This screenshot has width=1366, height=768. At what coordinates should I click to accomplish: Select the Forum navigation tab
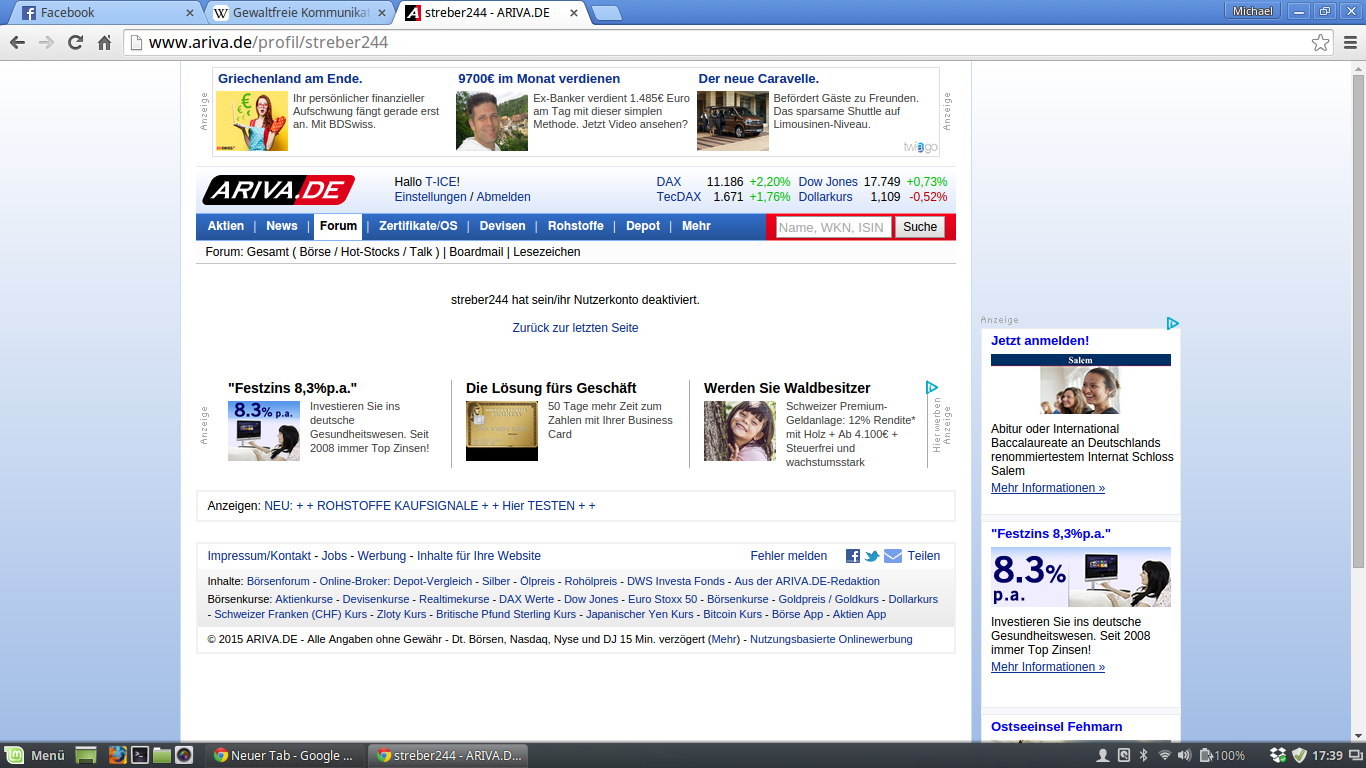pos(338,226)
